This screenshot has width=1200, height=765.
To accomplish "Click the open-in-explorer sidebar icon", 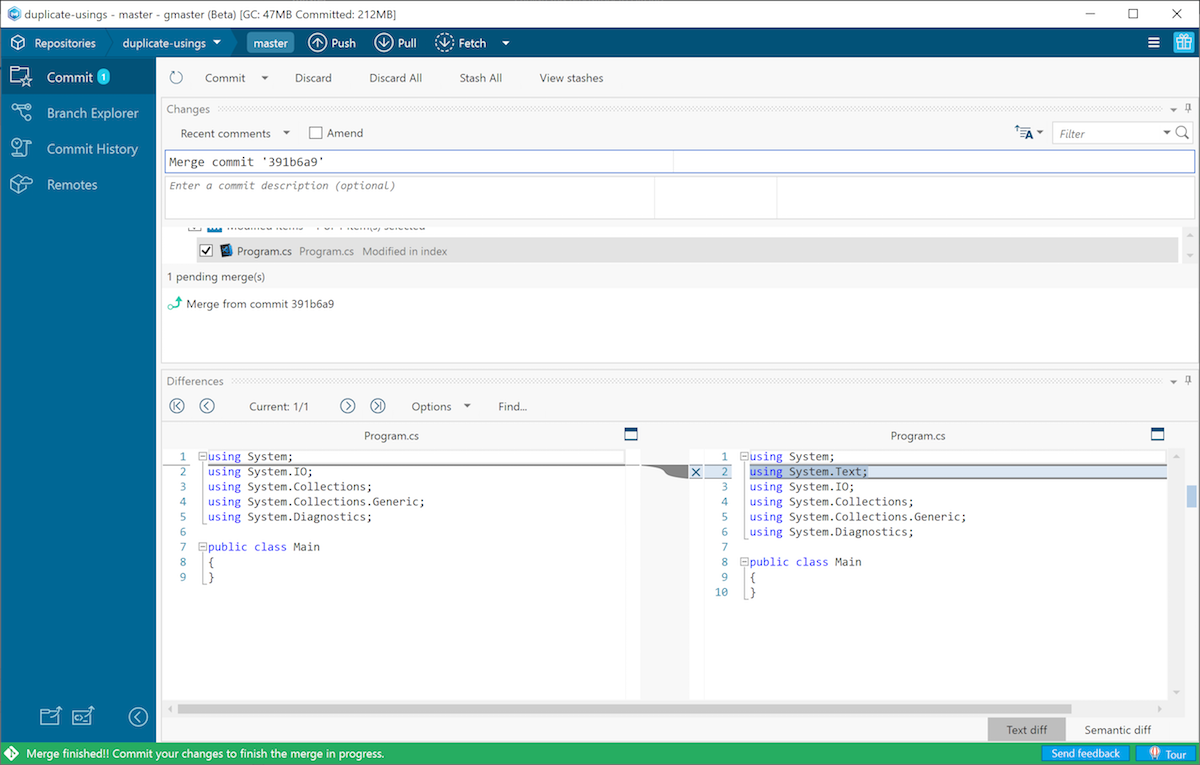I will coord(50,716).
